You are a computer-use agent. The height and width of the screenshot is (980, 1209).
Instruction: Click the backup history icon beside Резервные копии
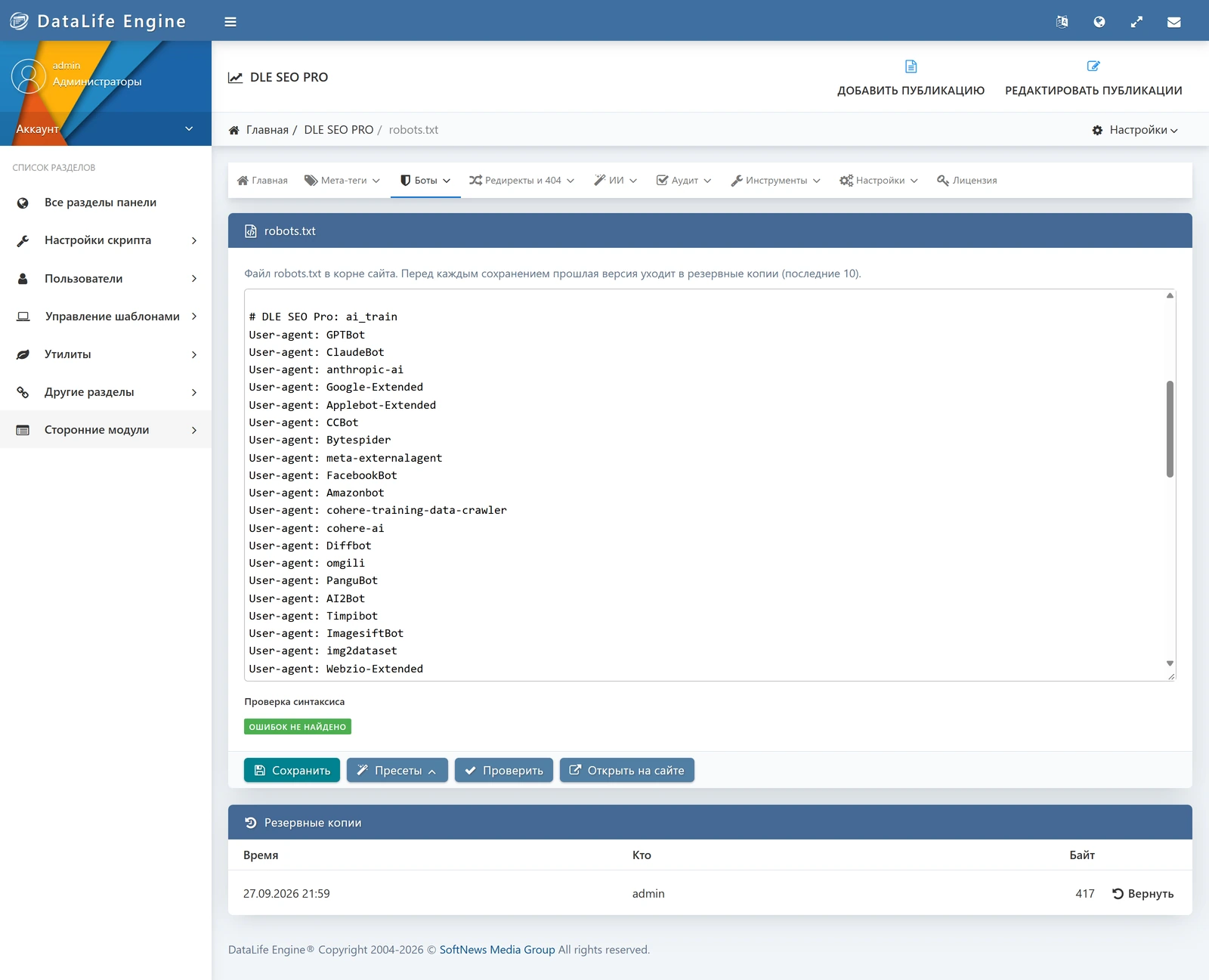tap(251, 823)
